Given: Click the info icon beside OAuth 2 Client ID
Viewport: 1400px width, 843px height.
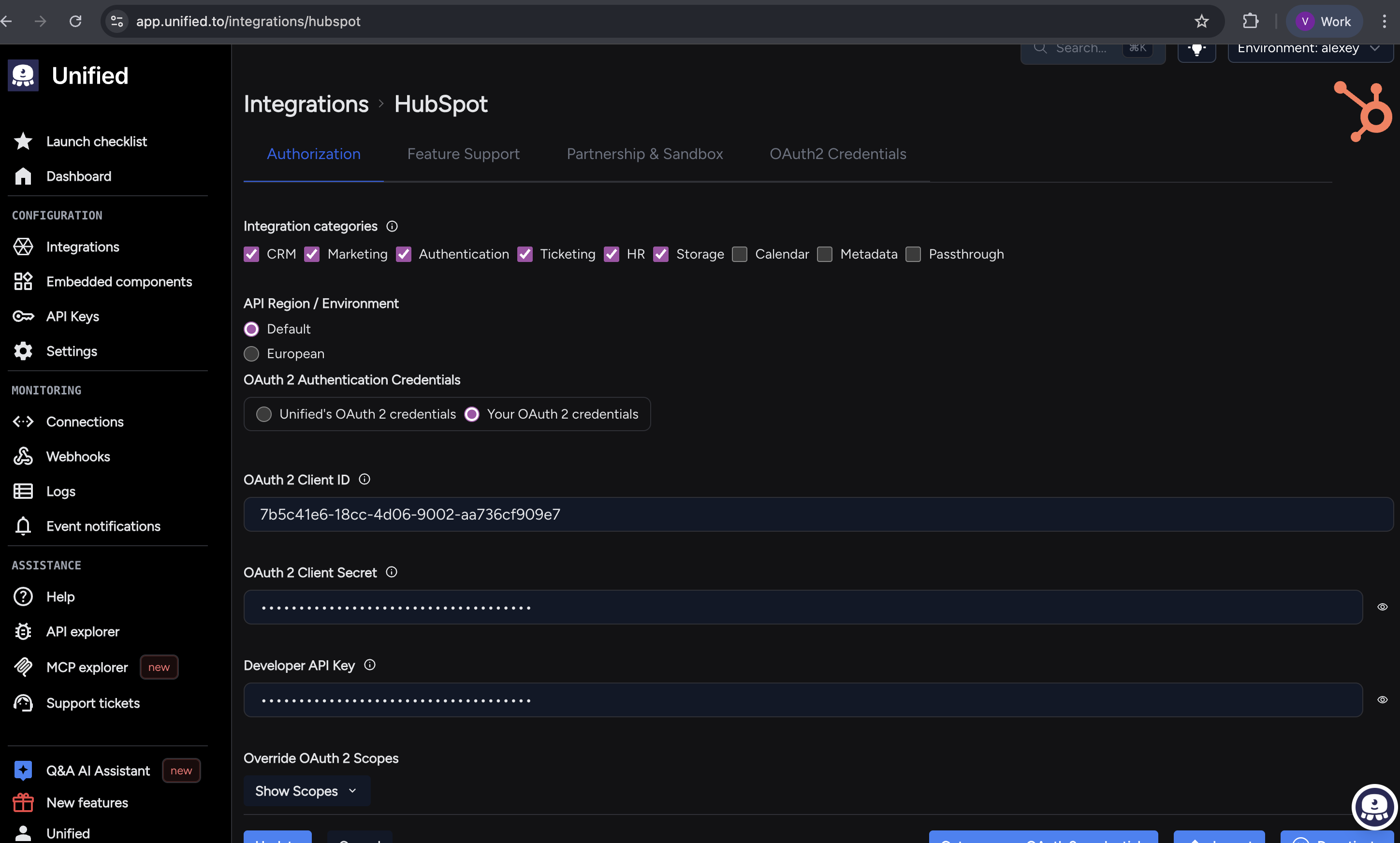Looking at the screenshot, I should [x=365, y=480].
